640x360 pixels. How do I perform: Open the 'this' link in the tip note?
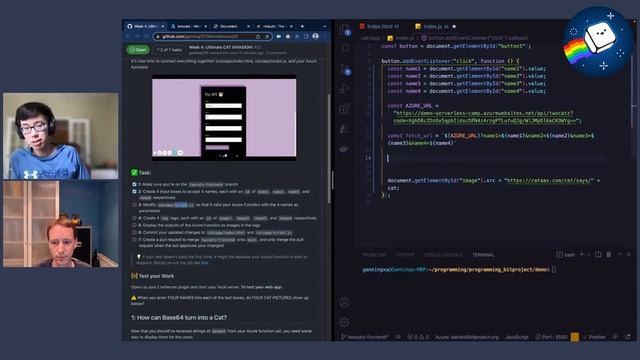click(x=204, y=263)
